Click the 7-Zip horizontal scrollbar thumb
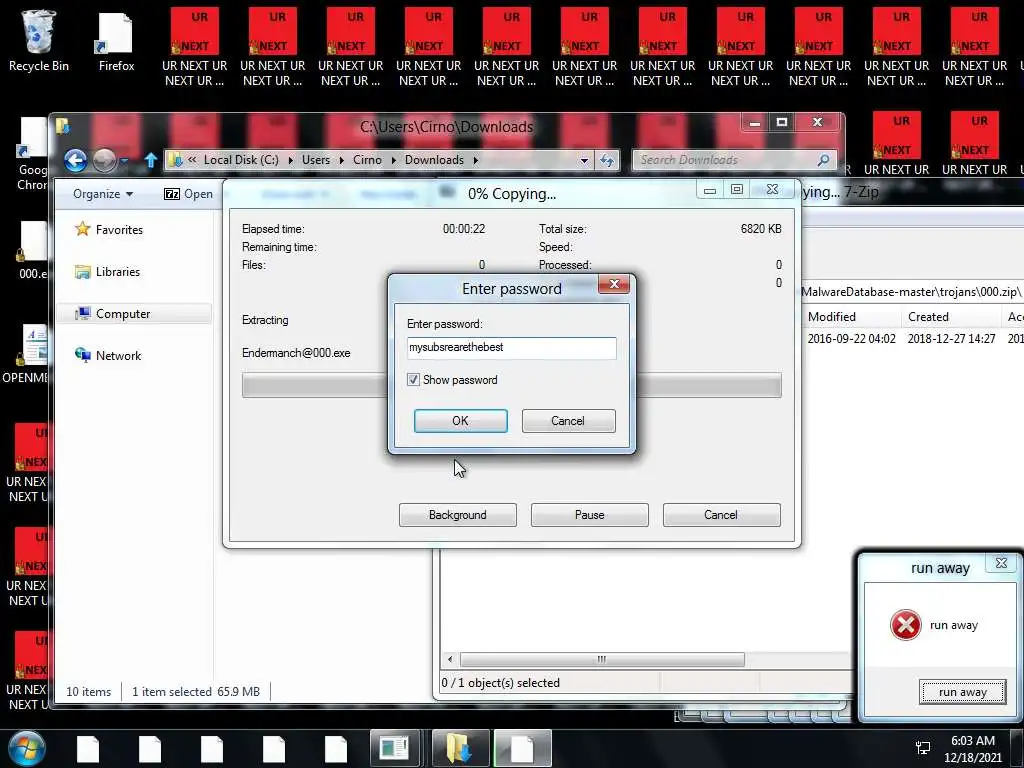Viewport: 1024px width, 768px height. coord(602,659)
